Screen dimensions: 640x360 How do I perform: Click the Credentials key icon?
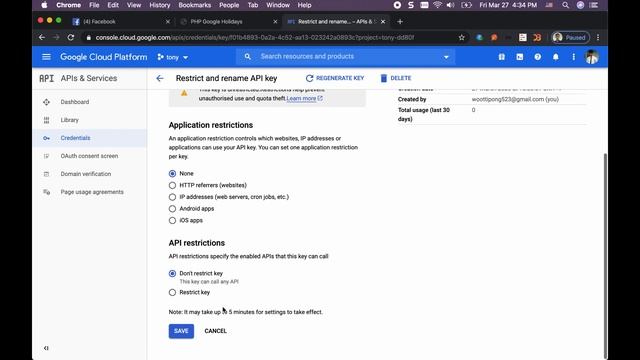46,138
